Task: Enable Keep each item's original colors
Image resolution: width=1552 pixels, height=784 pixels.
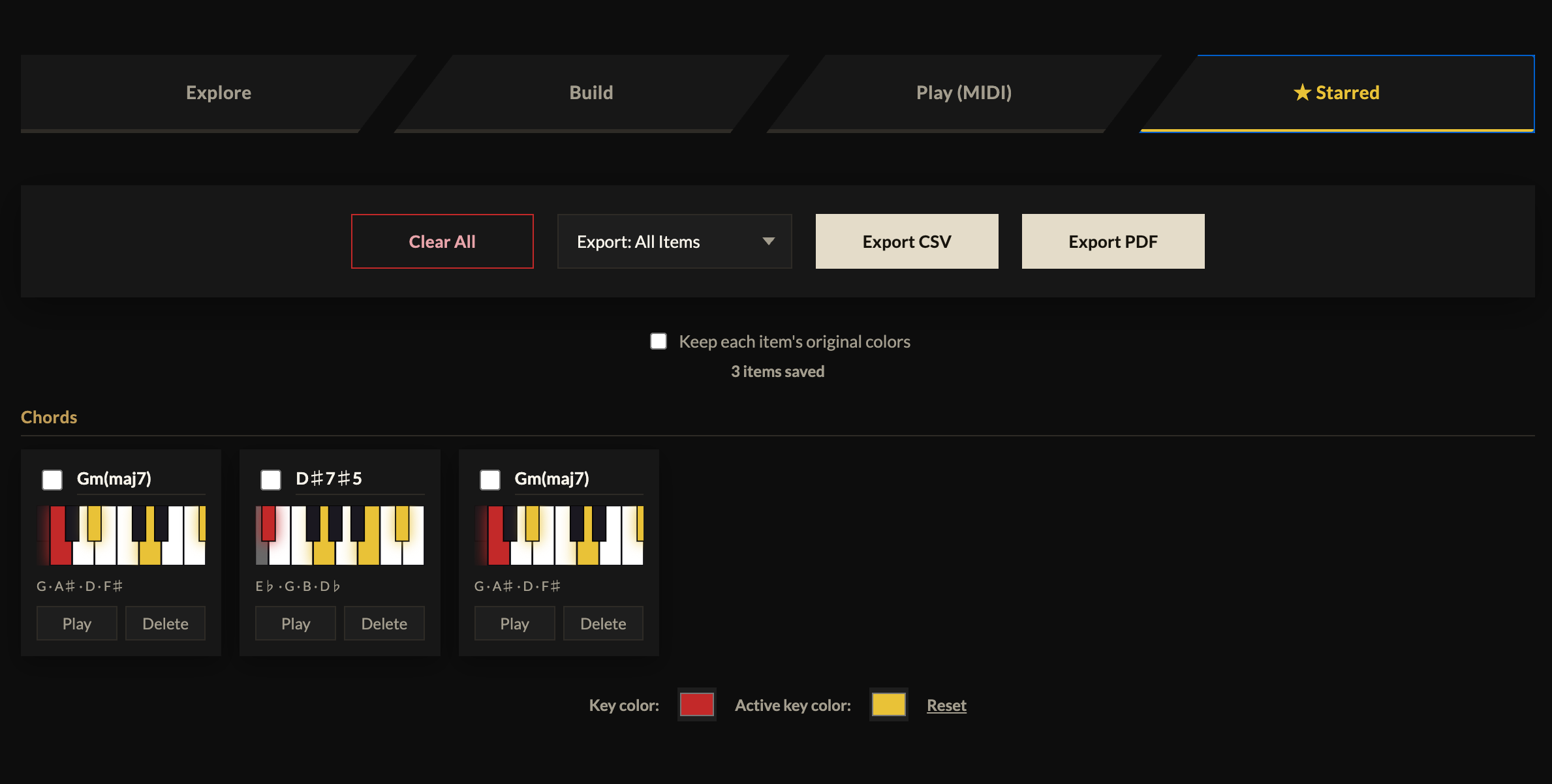Action: [659, 341]
